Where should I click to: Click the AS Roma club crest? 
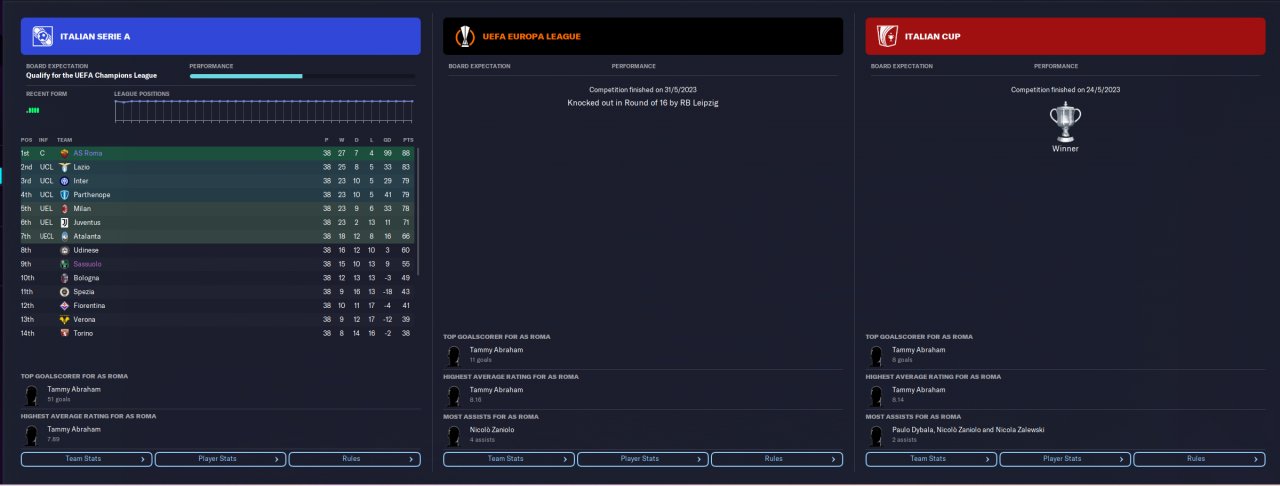pos(64,153)
